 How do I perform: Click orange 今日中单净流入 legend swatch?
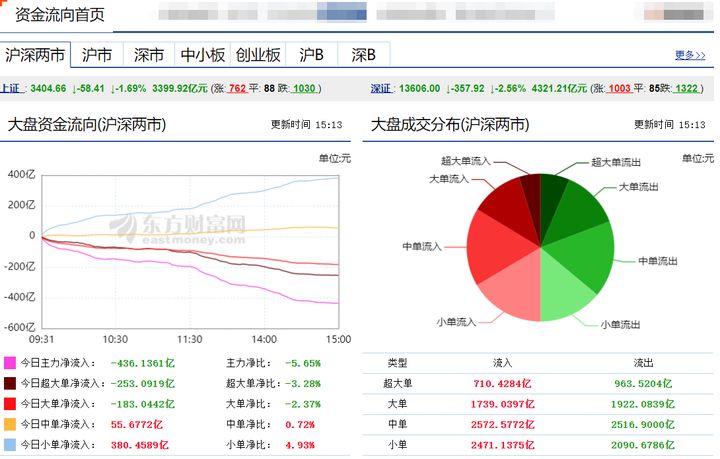pyautogui.click(x=10, y=424)
